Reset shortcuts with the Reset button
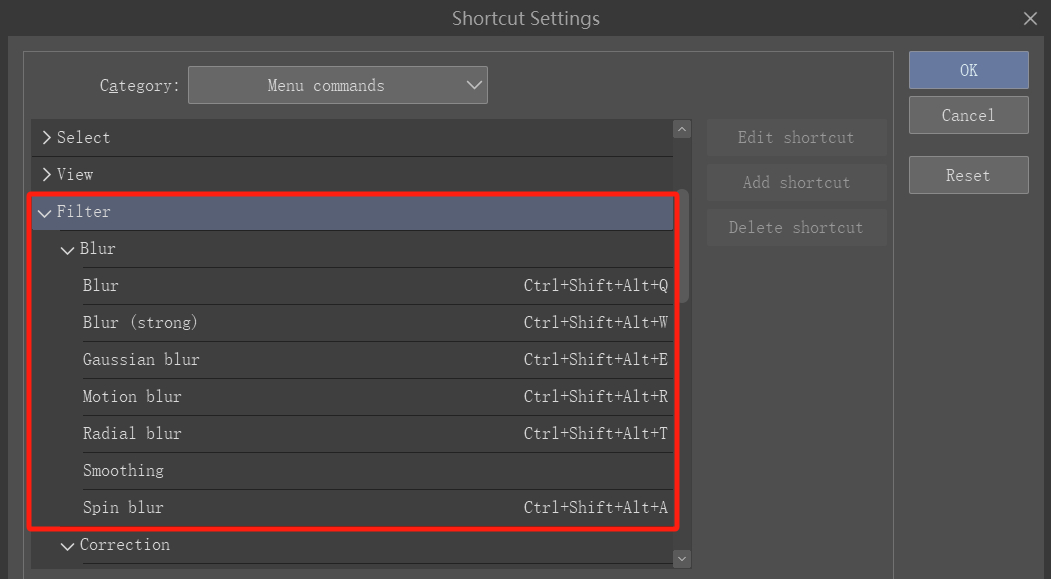This screenshot has width=1051, height=579. pos(968,175)
